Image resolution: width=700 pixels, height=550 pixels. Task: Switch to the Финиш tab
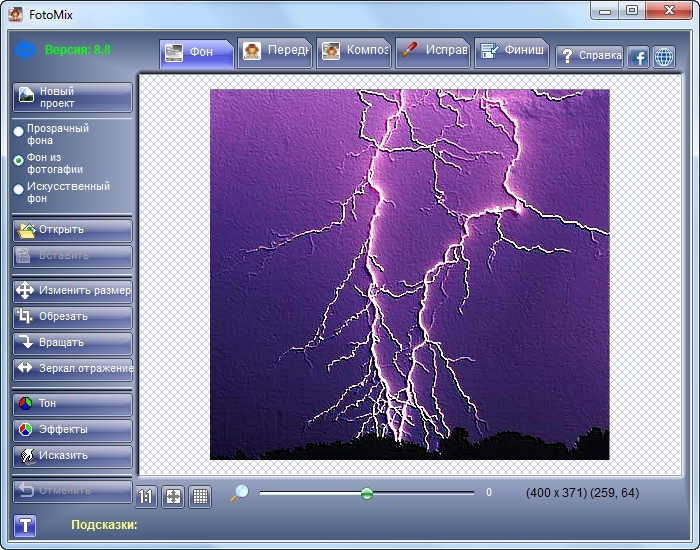511,52
